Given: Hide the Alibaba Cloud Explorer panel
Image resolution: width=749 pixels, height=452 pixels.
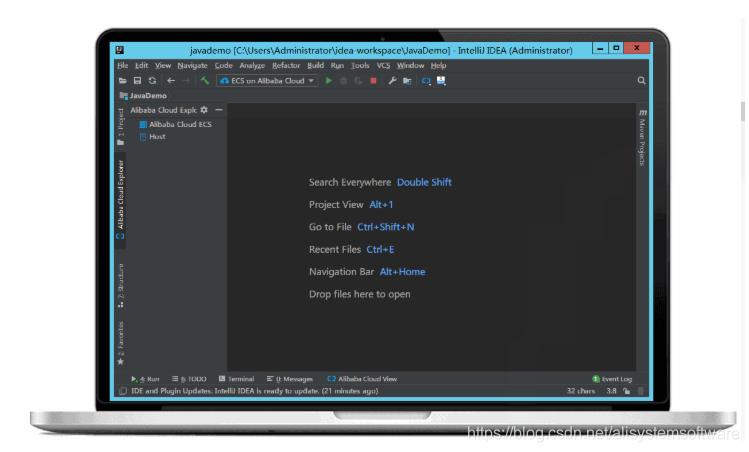Looking at the screenshot, I should (x=219, y=110).
